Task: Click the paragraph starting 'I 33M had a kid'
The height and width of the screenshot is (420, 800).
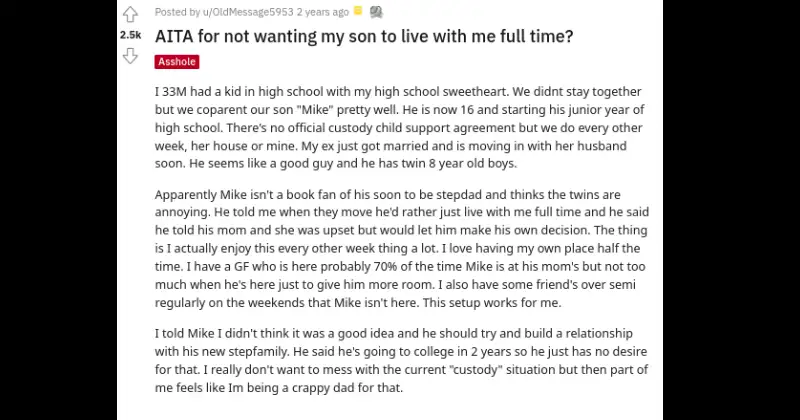Action: (400, 127)
